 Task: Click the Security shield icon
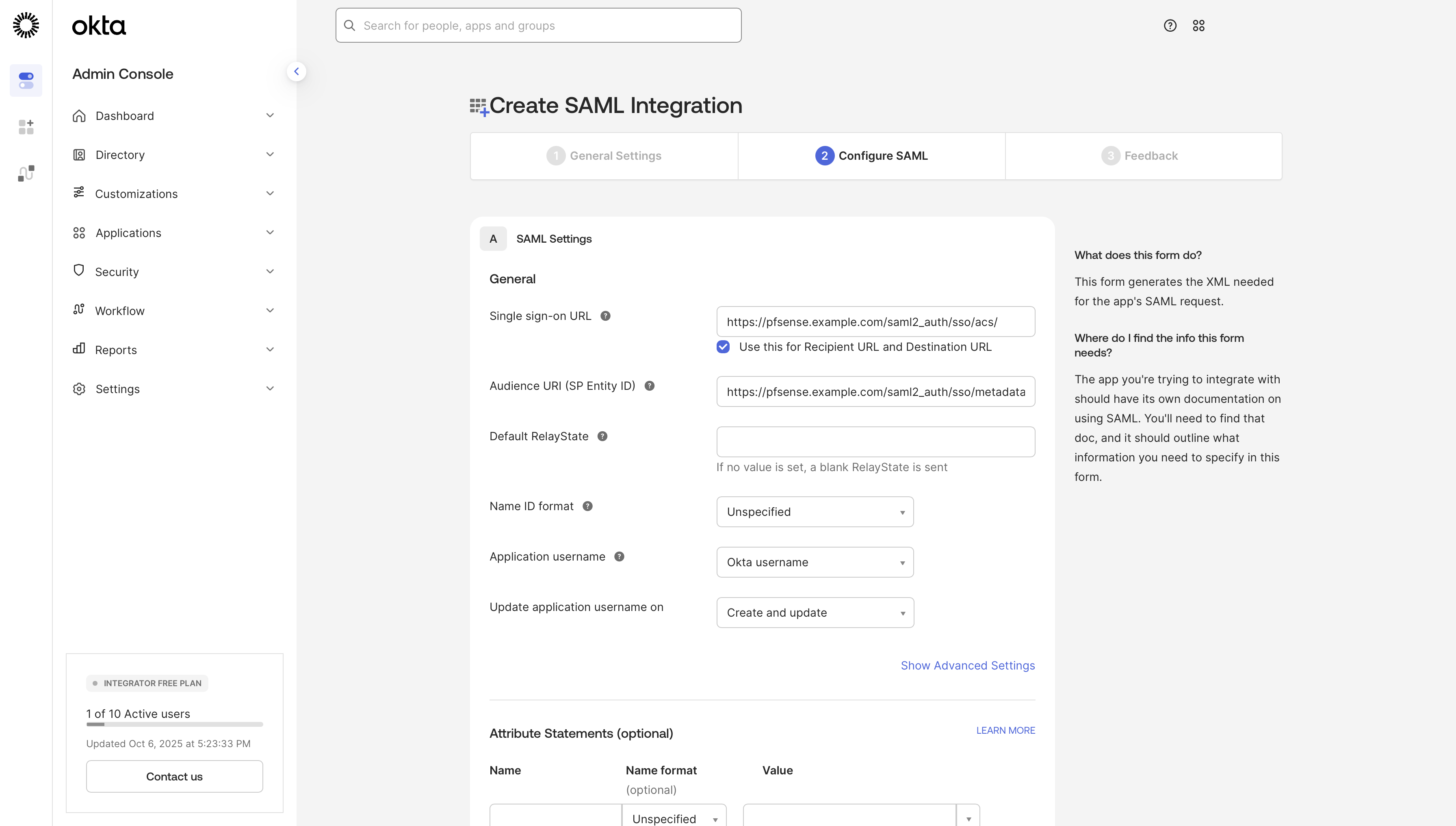(x=79, y=271)
